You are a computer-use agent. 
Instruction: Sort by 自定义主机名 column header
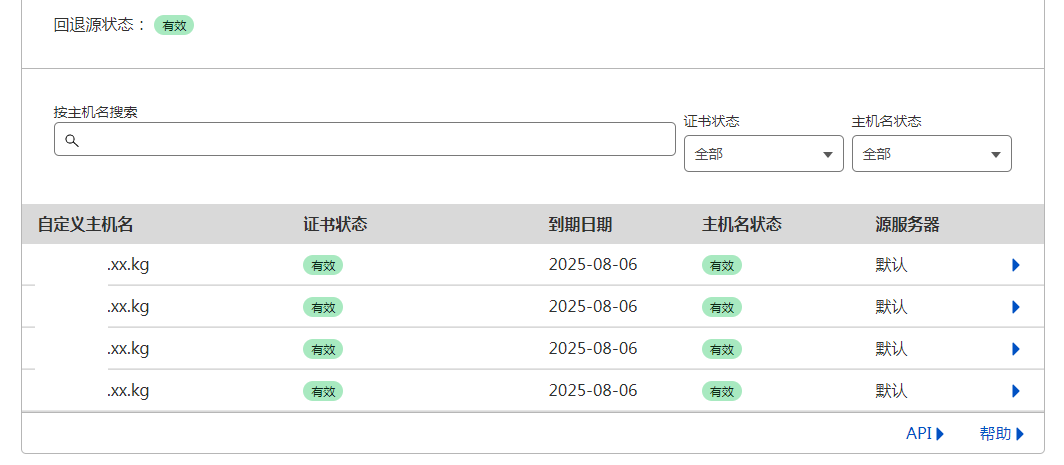click(86, 225)
